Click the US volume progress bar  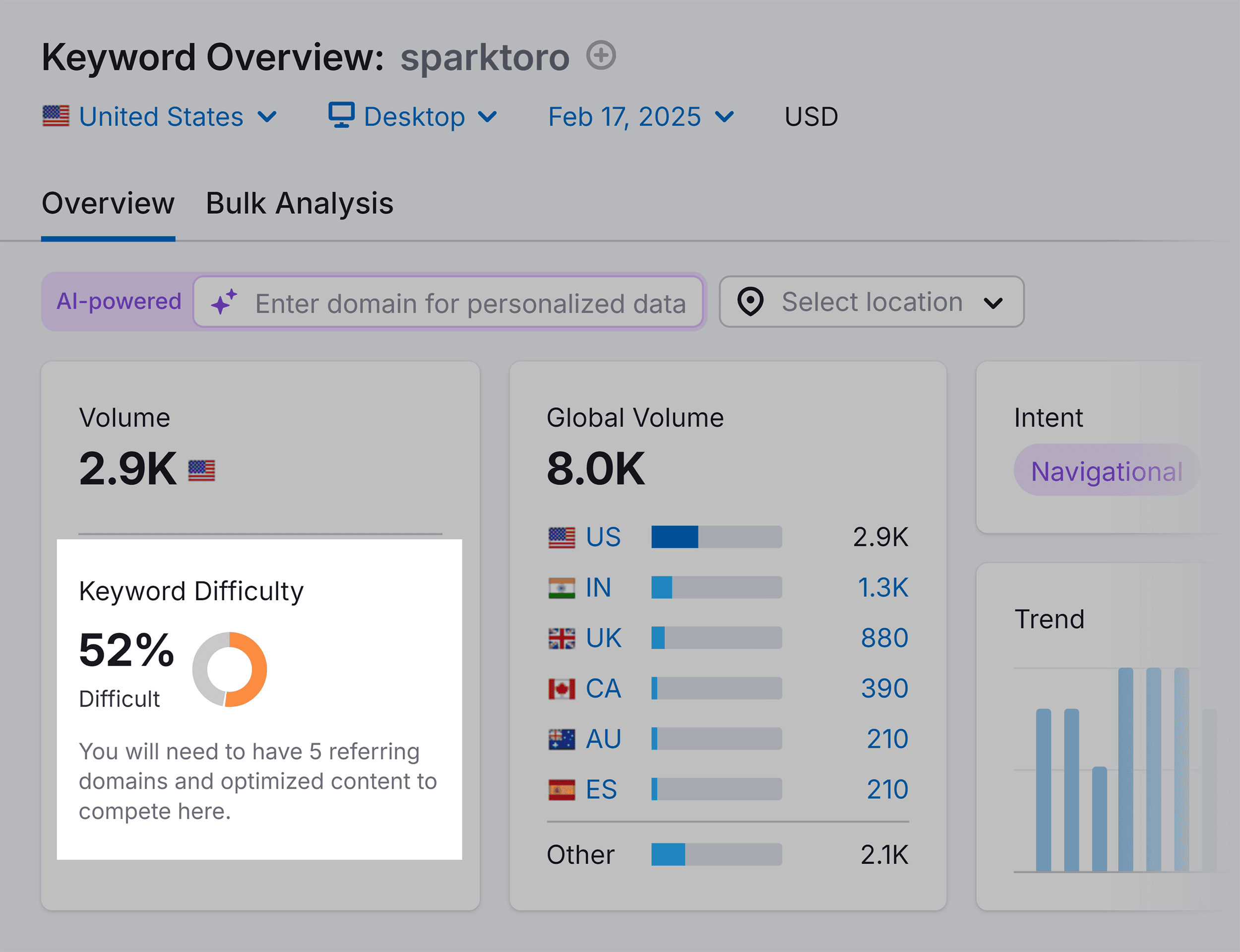click(717, 537)
